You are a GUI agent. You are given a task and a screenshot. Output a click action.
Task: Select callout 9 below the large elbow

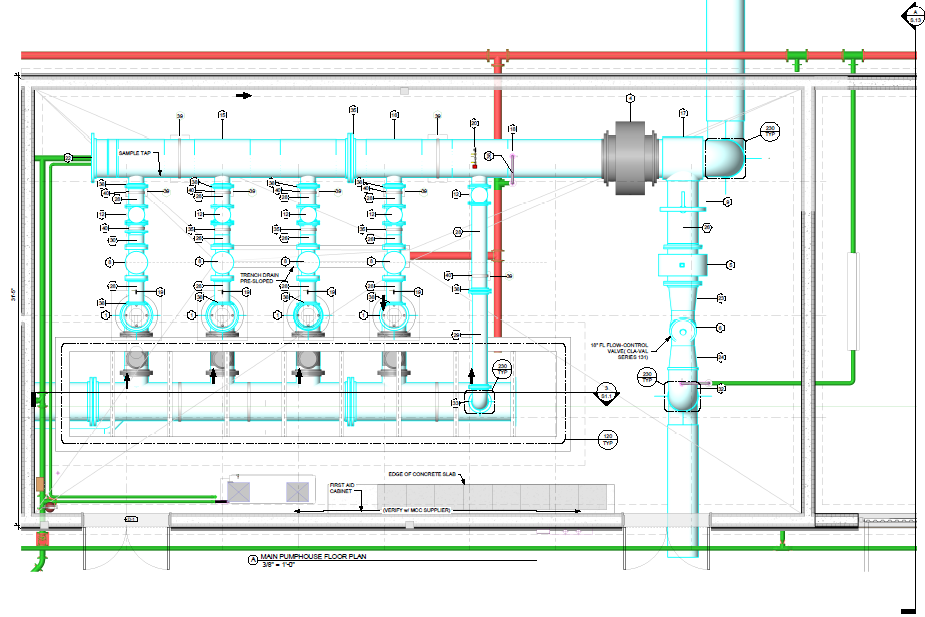[x=727, y=202]
